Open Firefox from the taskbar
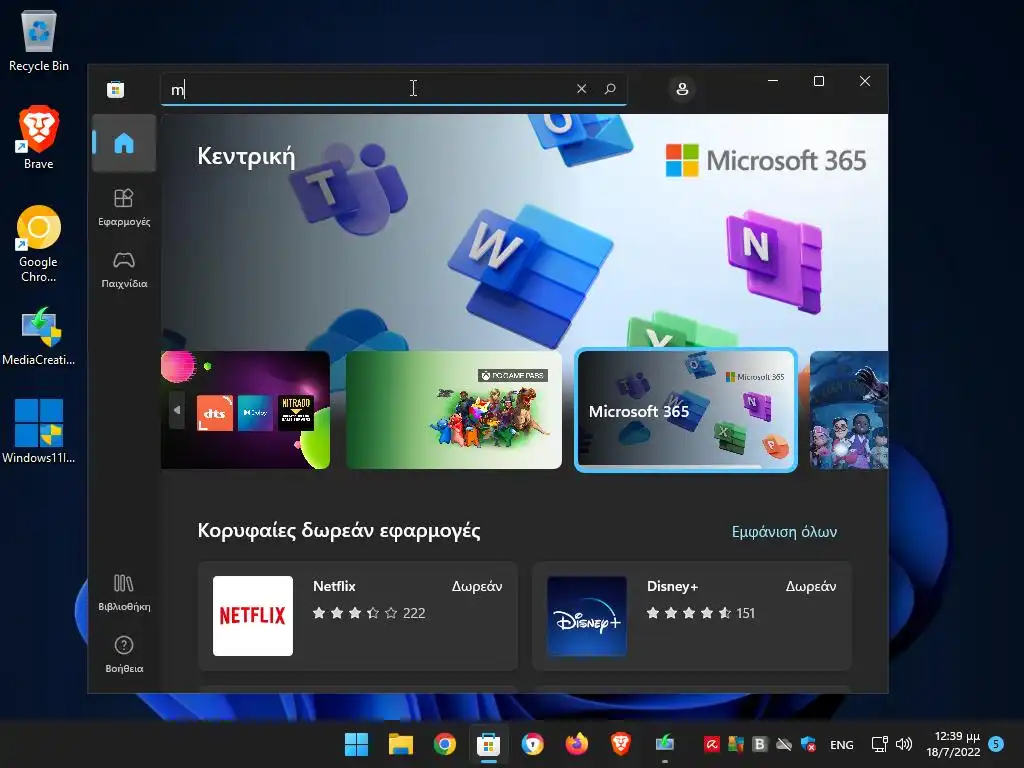Screen dimensions: 1024x768 pyautogui.click(x=577, y=744)
